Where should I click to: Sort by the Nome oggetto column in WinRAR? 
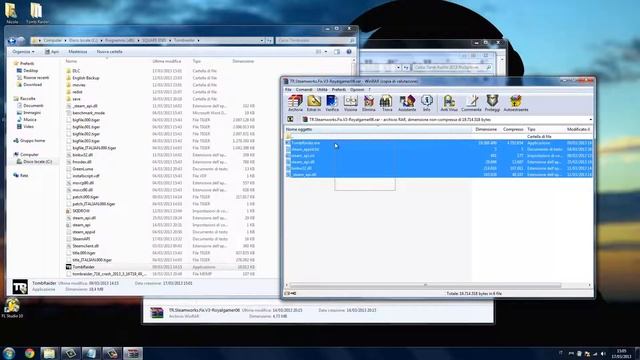pyautogui.click(x=378, y=129)
